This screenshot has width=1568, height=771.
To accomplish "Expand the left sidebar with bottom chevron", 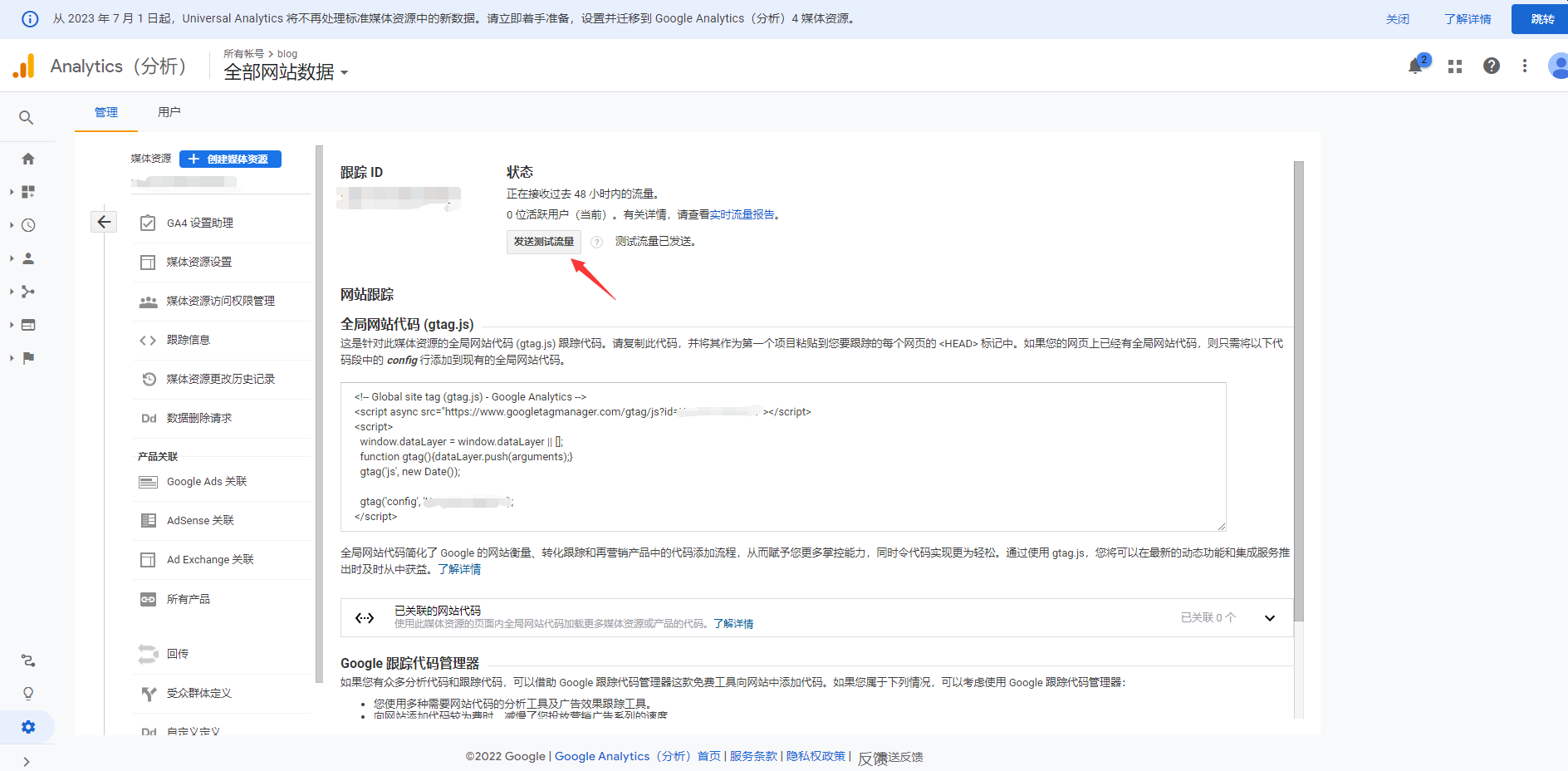I will pyautogui.click(x=27, y=761).
